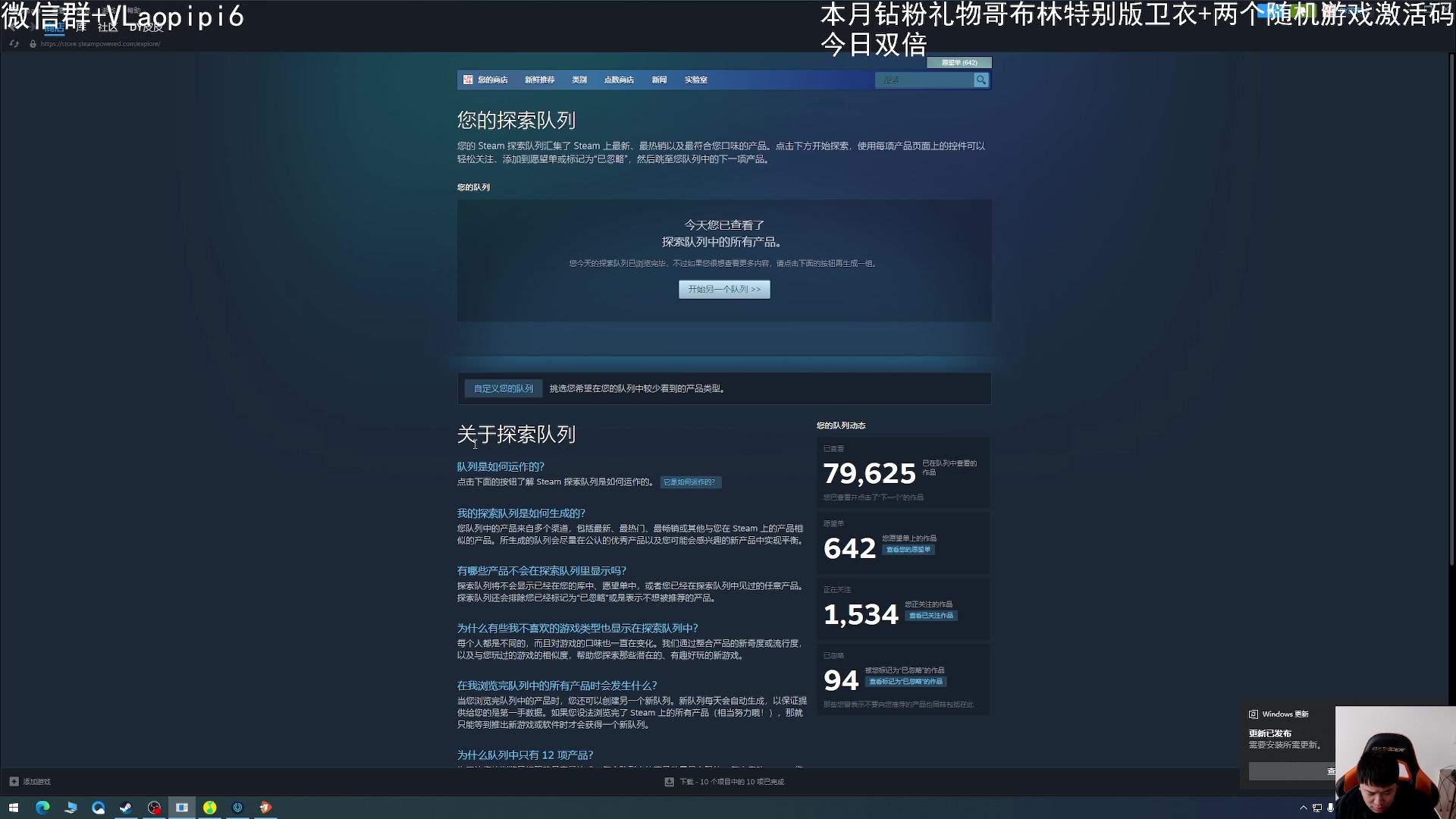This screenshot has height=819, width=1456.
Task: Show hidden system tray icons
Action: [x=1304, y=808]
